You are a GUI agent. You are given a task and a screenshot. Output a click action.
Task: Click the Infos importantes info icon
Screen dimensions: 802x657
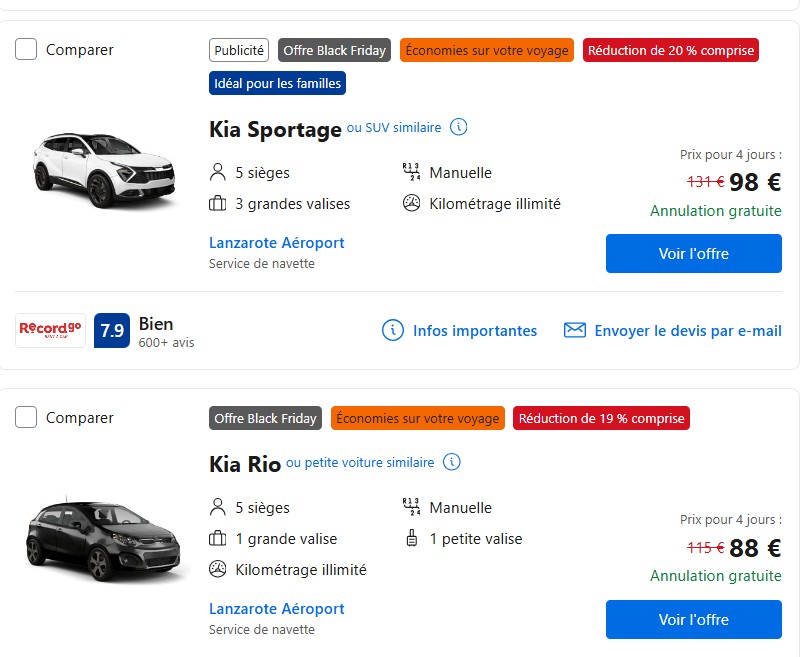(x=394, y=330)
